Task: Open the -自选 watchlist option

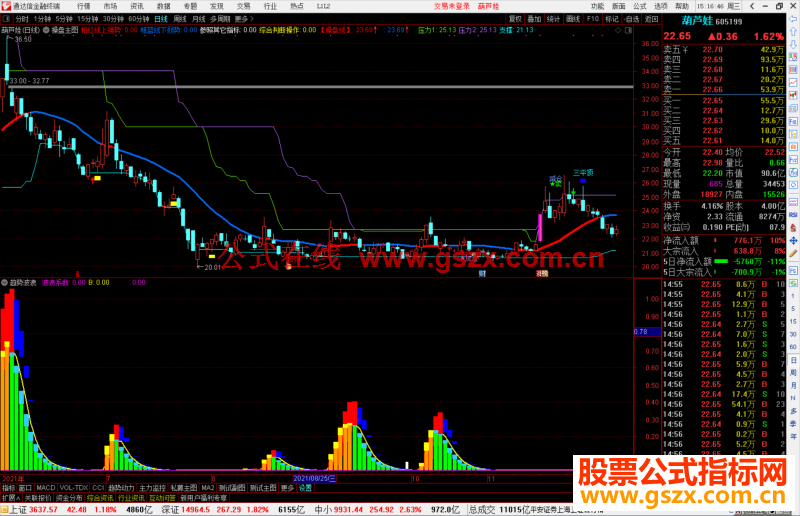Action: point(632,19)
